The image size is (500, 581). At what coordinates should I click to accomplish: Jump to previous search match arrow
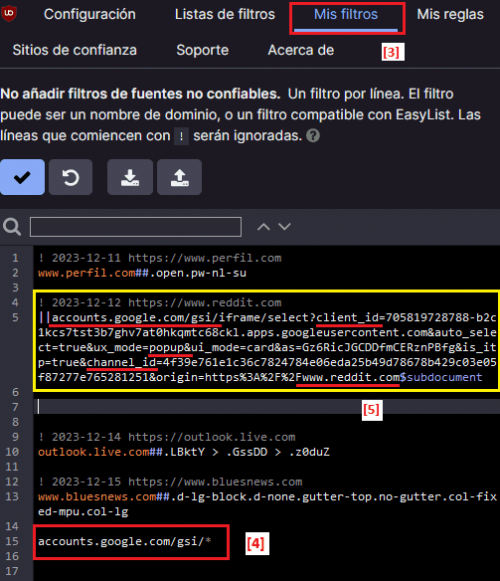[264, 226]
